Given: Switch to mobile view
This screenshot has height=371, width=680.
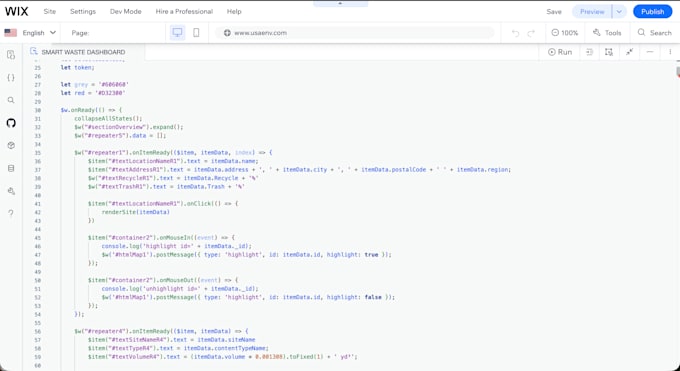Looking at the screenshot, I should [196, 33].
